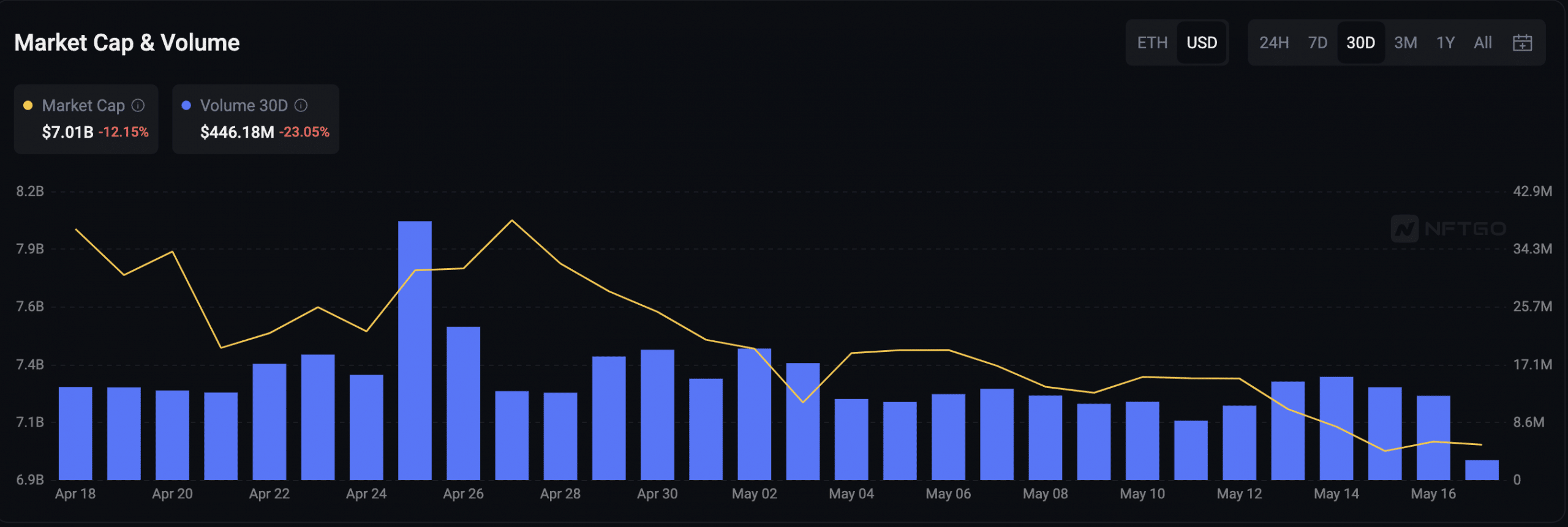Screen dimensions: 1568x527
Task: Click the May 16 date label
Action: coord(1433,493)
